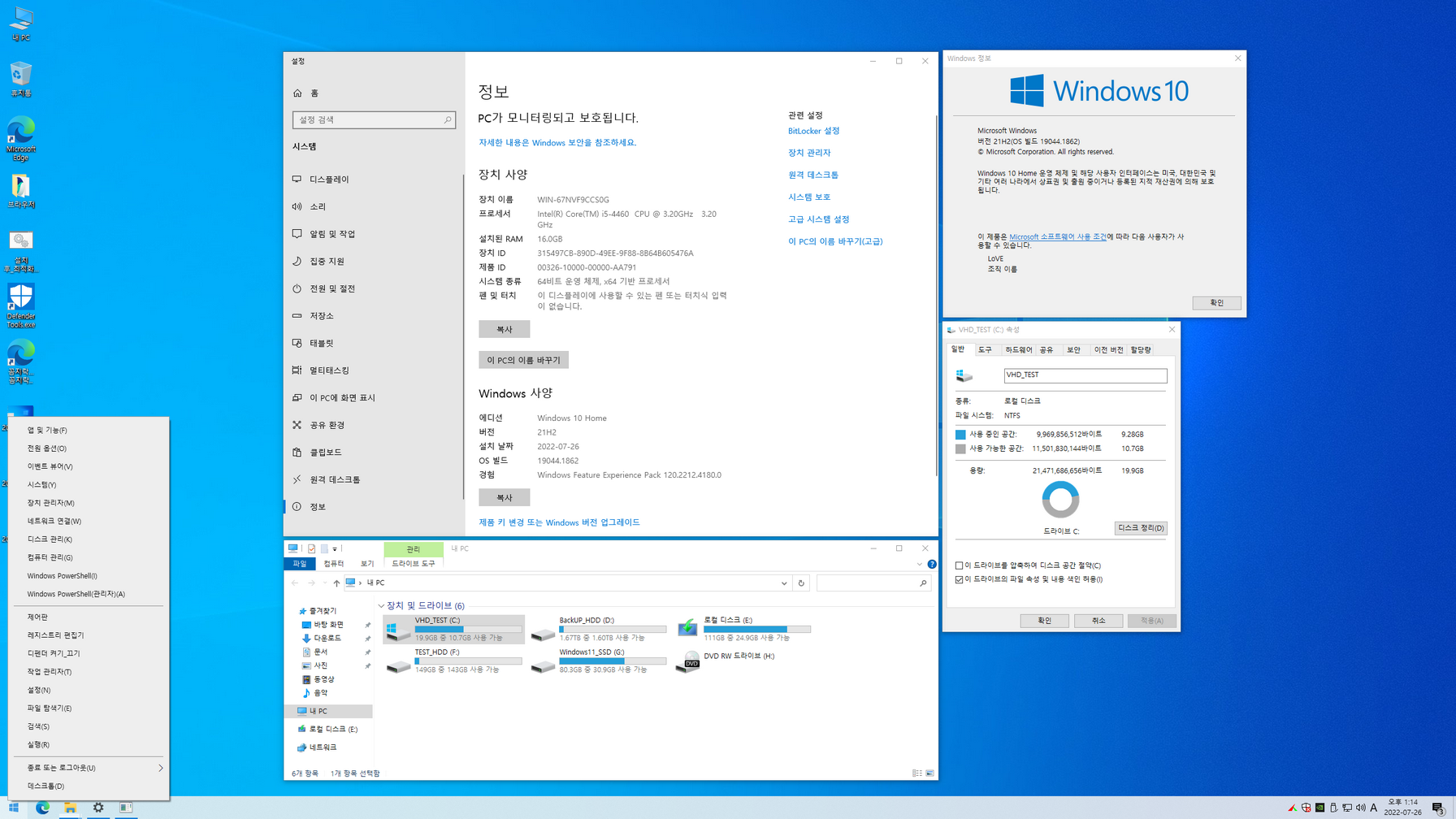Switch Explorer to details view icon
The image size is (1456, 819).
916,773
